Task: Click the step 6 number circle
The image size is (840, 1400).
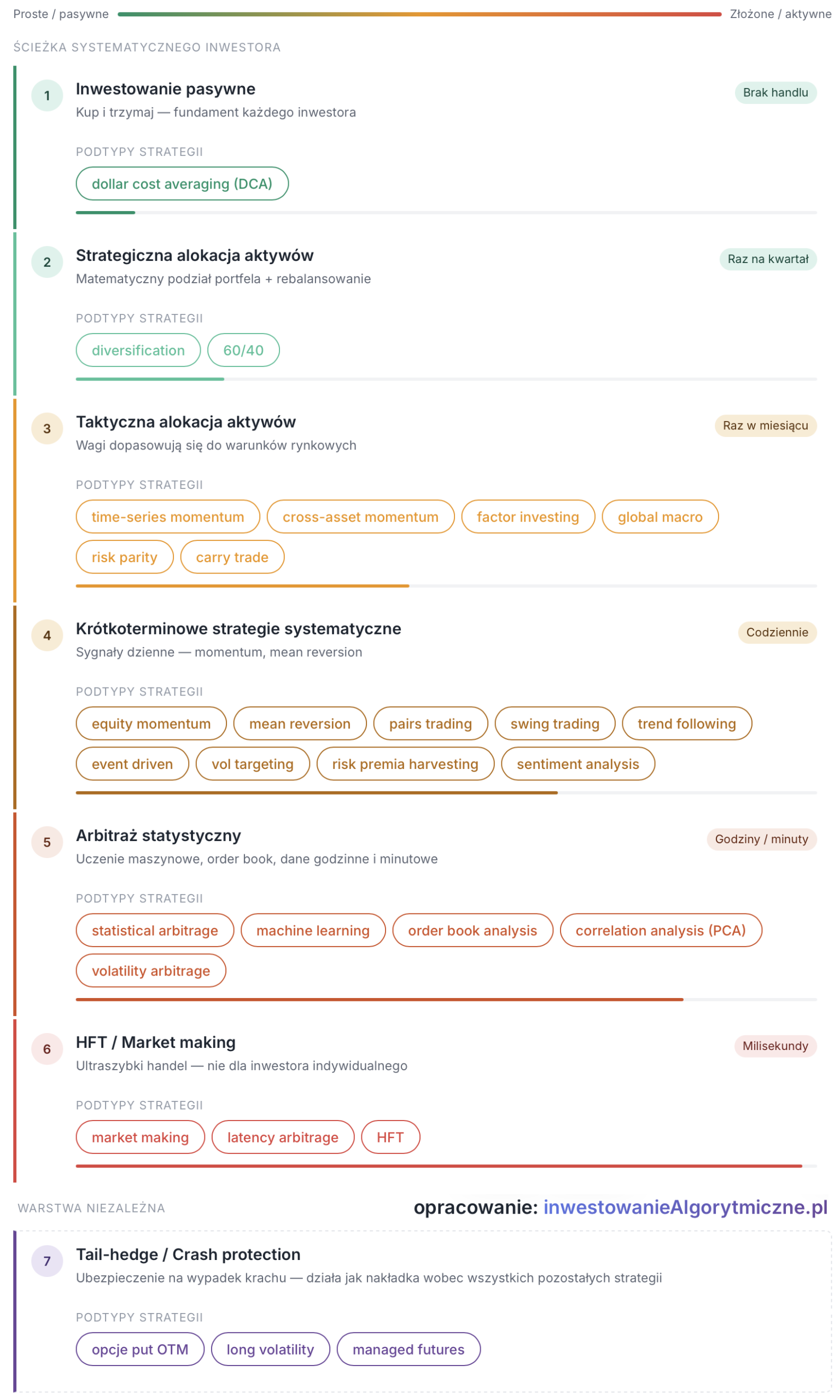Action: [47, 1048]
